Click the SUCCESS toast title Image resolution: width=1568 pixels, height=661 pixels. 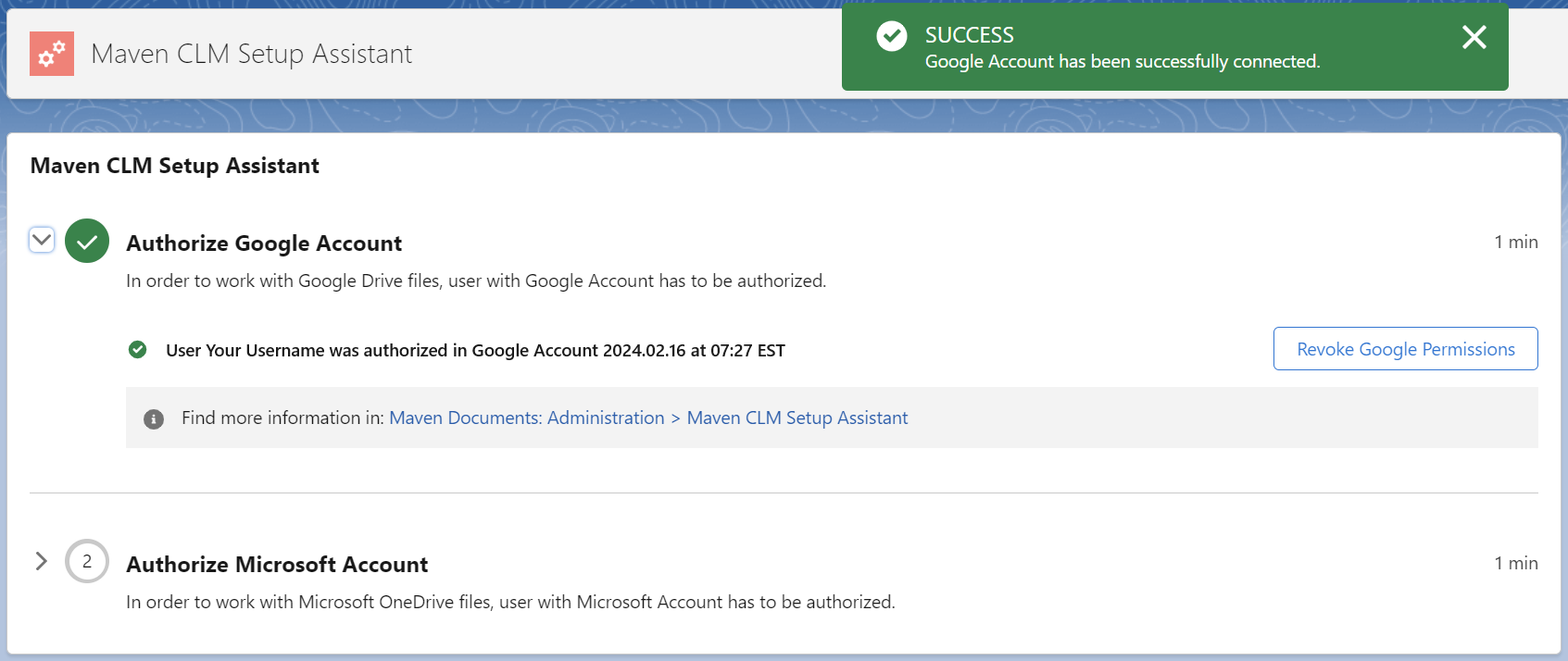(x=970, y=35)
